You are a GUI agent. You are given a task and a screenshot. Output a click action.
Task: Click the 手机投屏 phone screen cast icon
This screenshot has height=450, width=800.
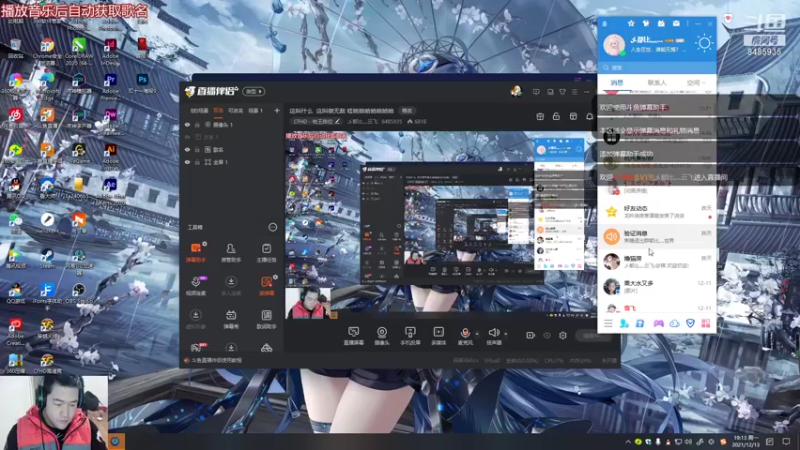[x=410, y=336]
